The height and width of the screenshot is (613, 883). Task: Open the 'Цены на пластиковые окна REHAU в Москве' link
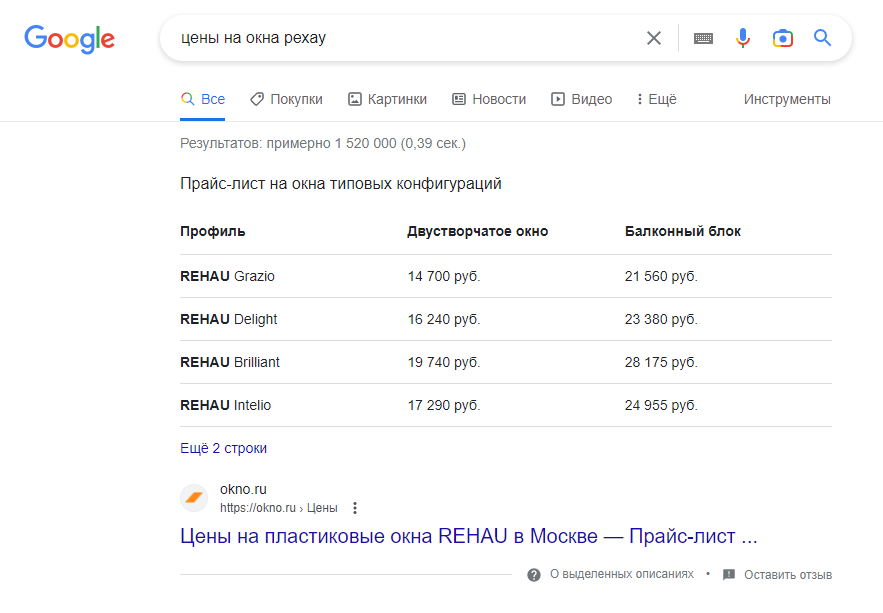click(469, 536)
